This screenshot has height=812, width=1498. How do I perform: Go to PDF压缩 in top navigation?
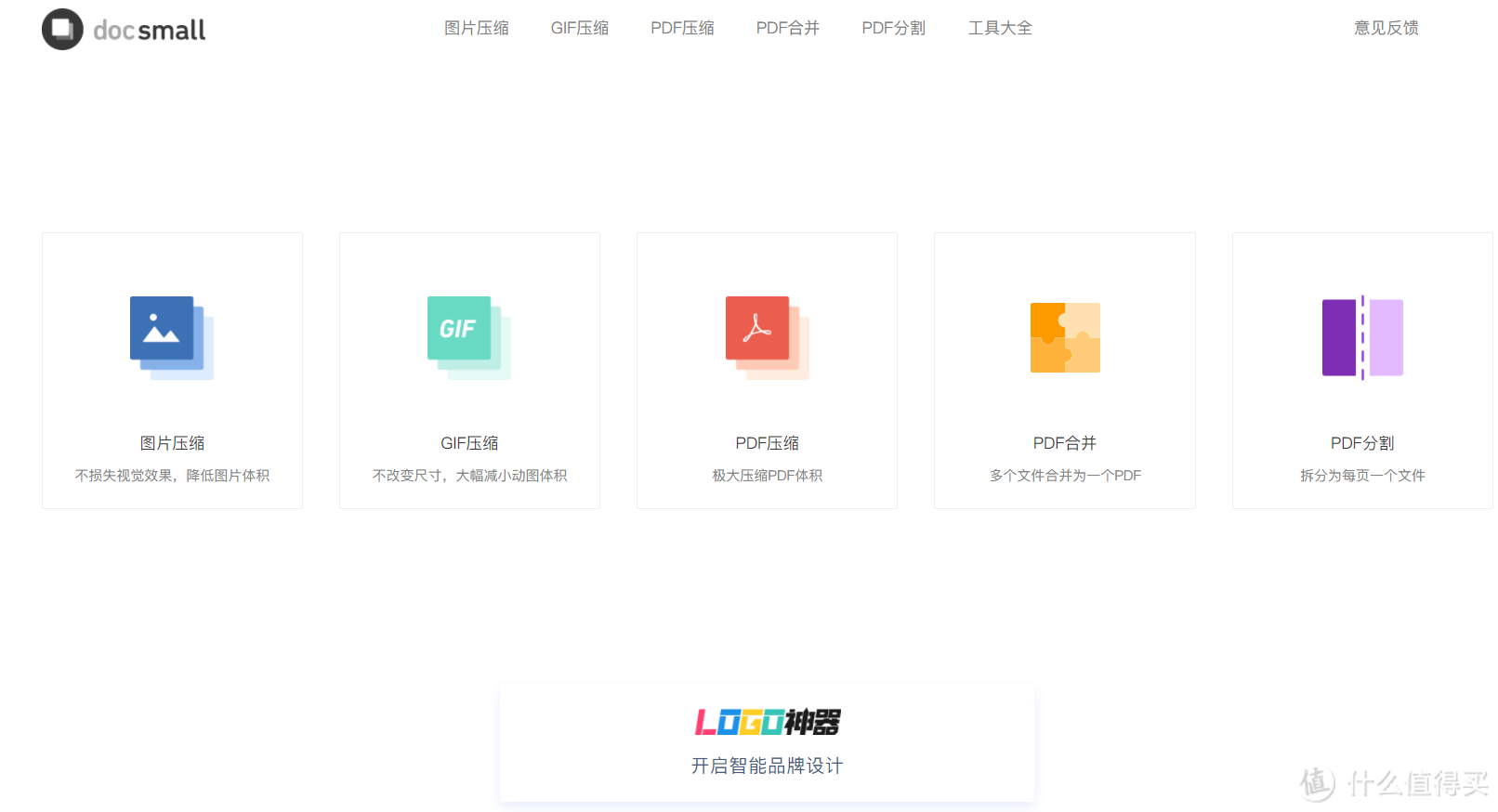pyautogui.click(x=682, y=28)
